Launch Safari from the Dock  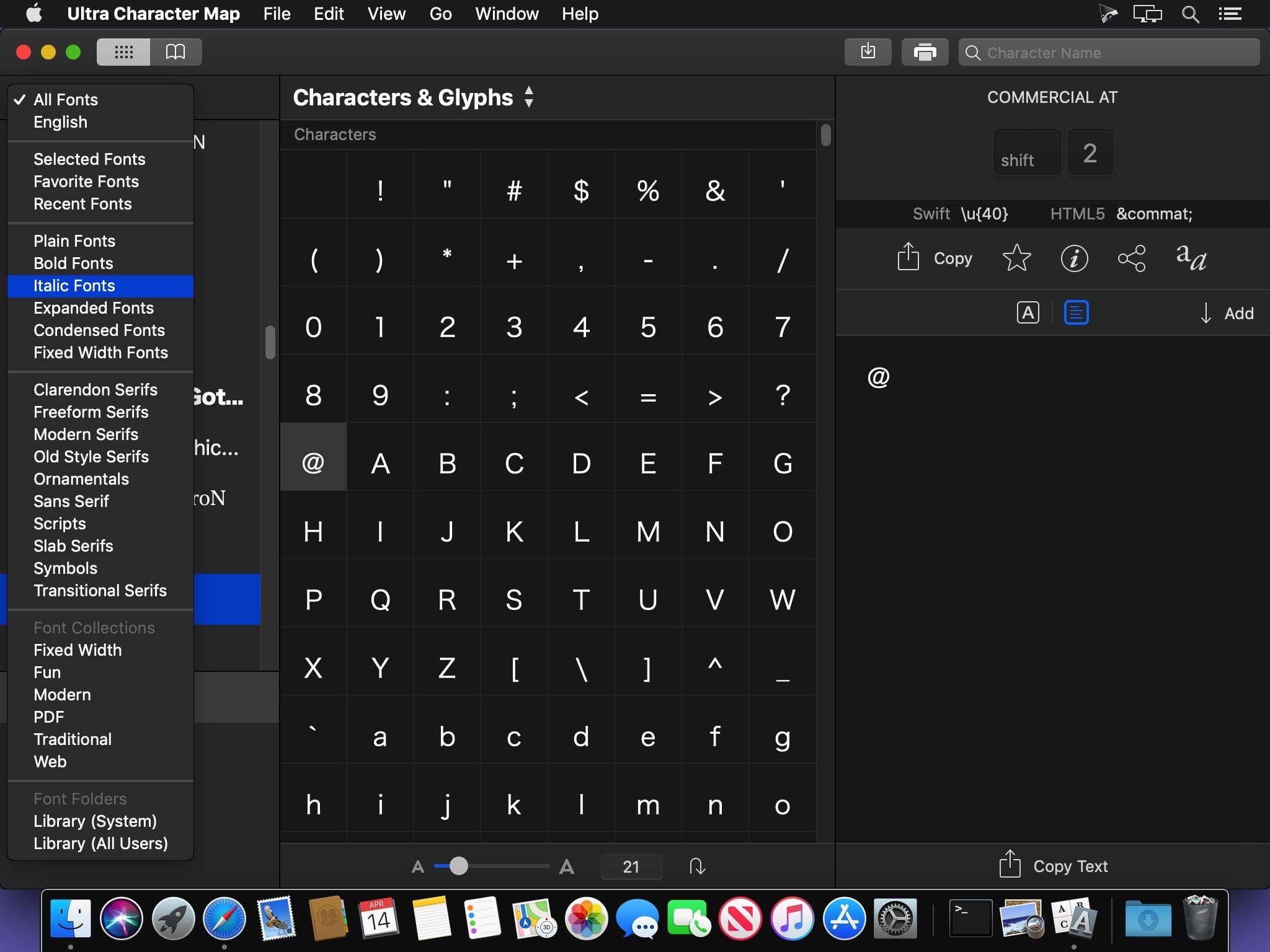224,918
